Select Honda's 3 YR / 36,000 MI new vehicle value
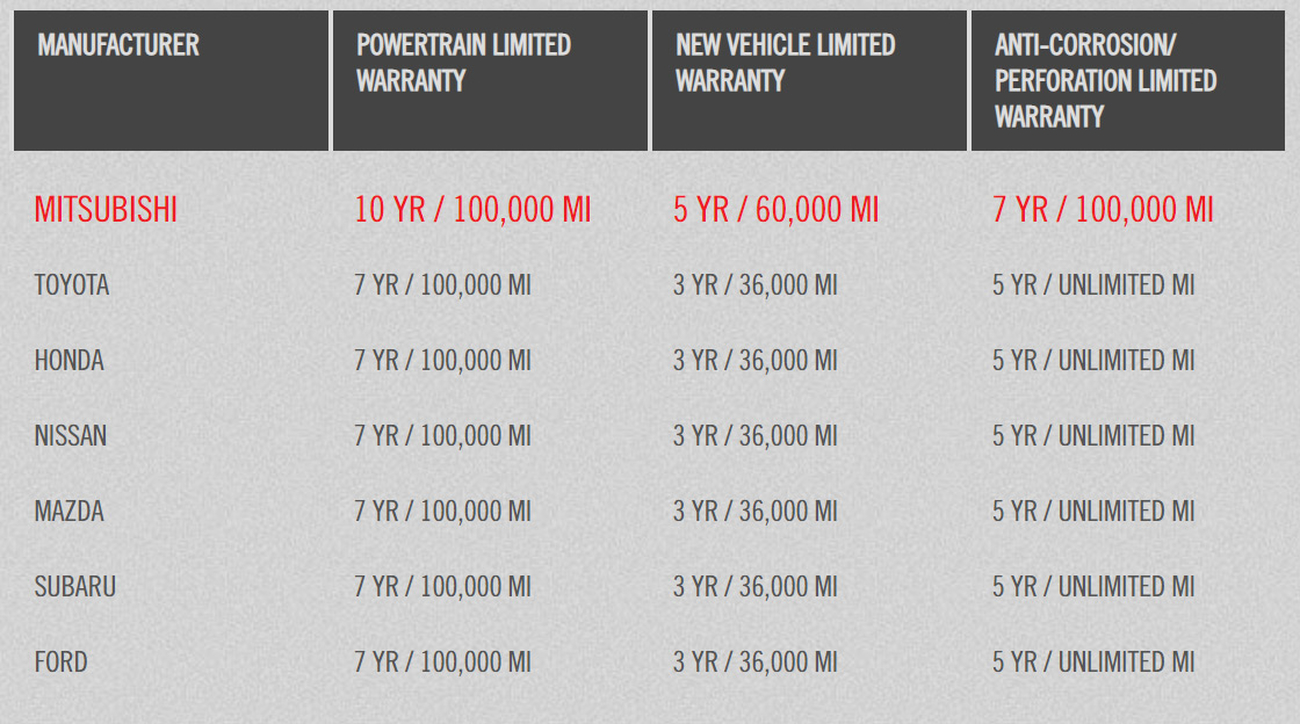The width and height of the screenshot is (1300, 724). click(755, 360)
